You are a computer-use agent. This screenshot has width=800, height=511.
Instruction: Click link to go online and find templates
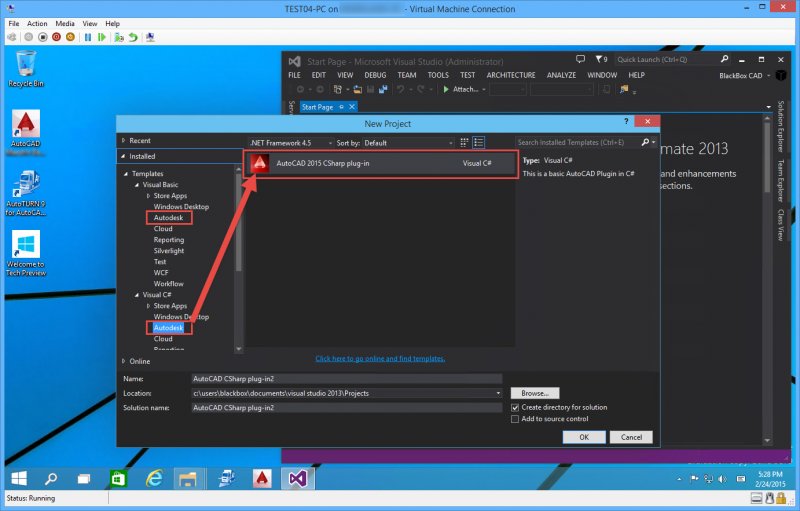380,359
